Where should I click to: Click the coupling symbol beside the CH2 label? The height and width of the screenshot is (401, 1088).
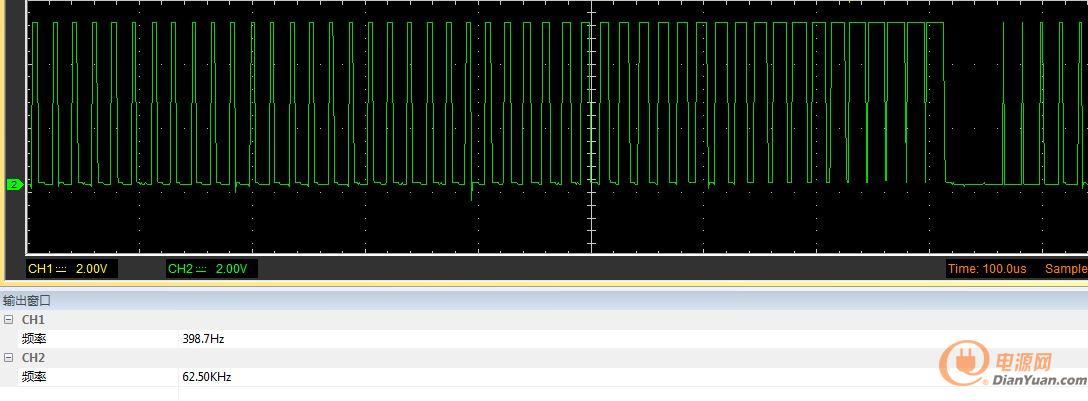(x=201, y=269)
